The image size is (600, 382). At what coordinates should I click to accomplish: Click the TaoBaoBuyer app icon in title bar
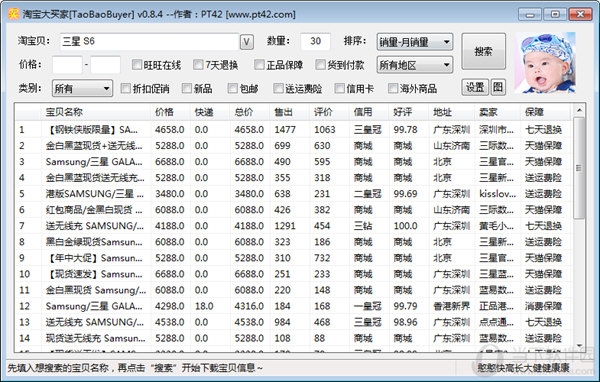click(x=14, y=14)
